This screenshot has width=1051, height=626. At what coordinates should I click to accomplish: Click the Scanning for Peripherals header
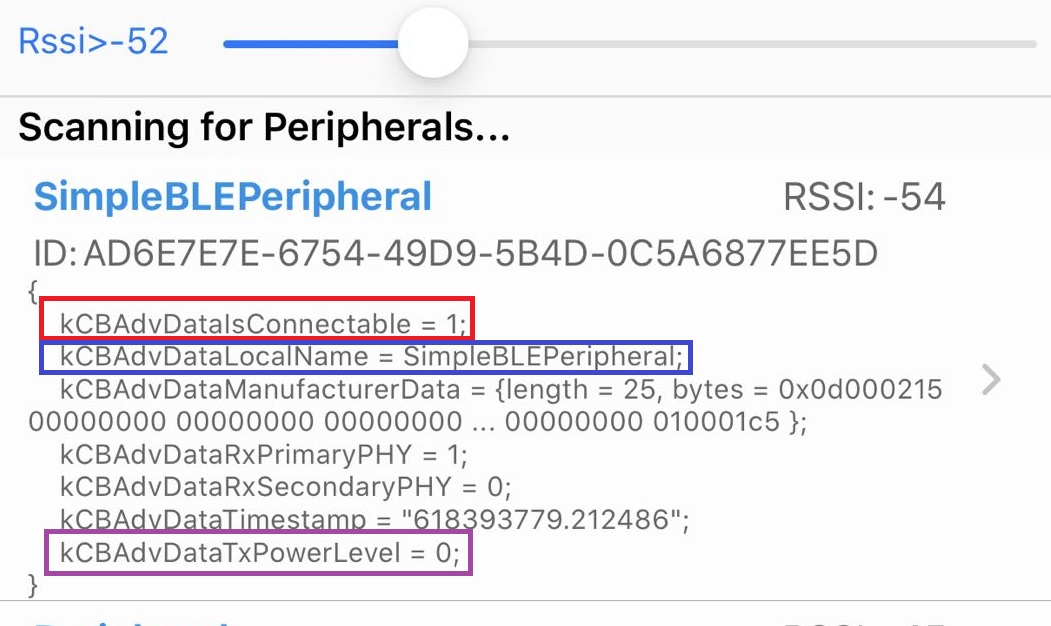[x=264, y=127]
